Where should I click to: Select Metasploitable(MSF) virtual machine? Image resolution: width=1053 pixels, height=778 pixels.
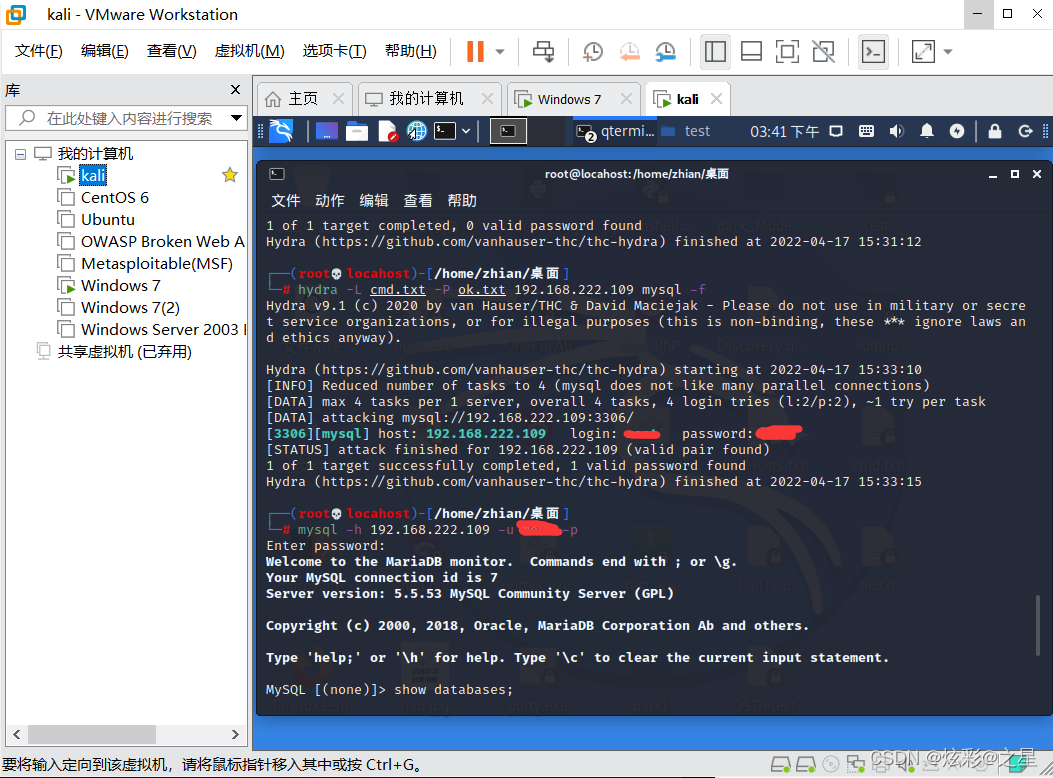(x=156, y=264)
